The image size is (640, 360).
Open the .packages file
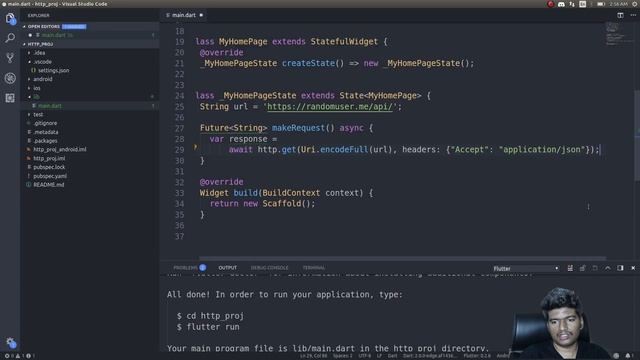pos(45,141)
